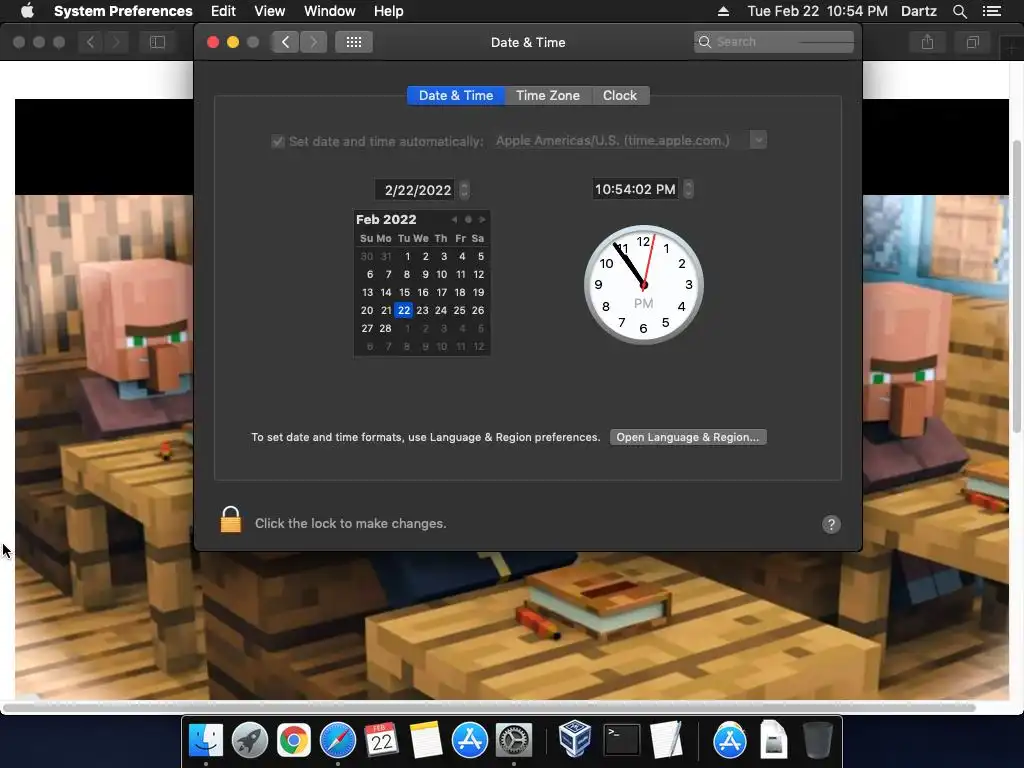The height and width of the screenshot is (768, 1024).
Task: Open Safari compass icon in Dock
Action: click(338, 741)
